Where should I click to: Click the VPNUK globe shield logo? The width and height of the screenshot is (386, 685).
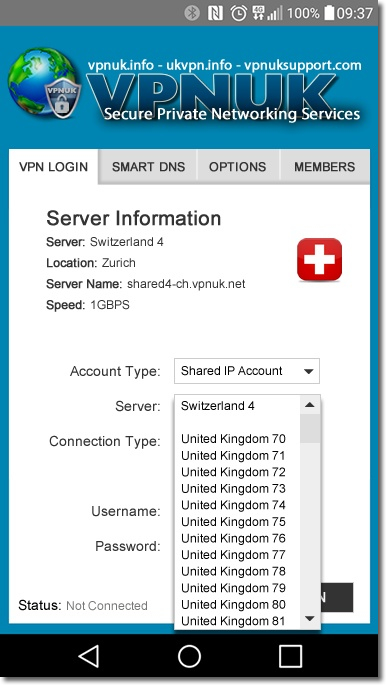45,84
